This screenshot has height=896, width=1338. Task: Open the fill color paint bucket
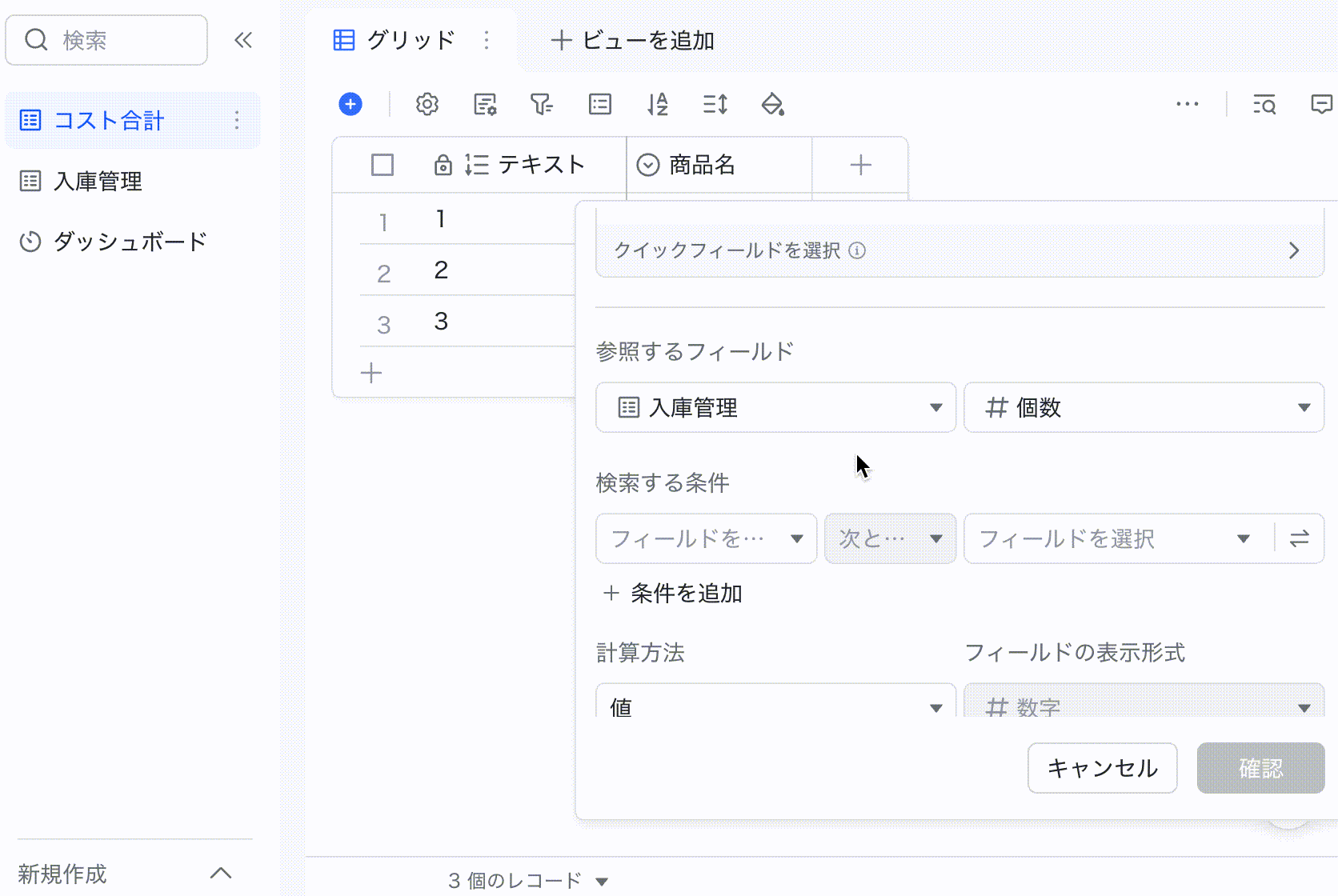click(772, 104)
